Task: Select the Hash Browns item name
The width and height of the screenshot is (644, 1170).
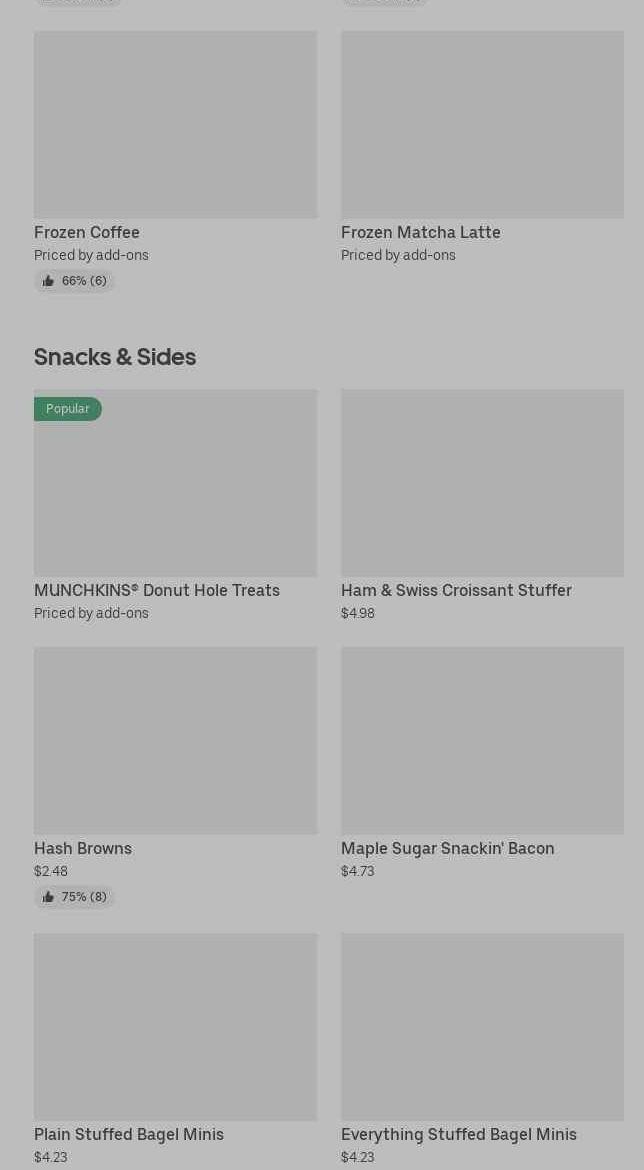Action: (x=83, y=848)
